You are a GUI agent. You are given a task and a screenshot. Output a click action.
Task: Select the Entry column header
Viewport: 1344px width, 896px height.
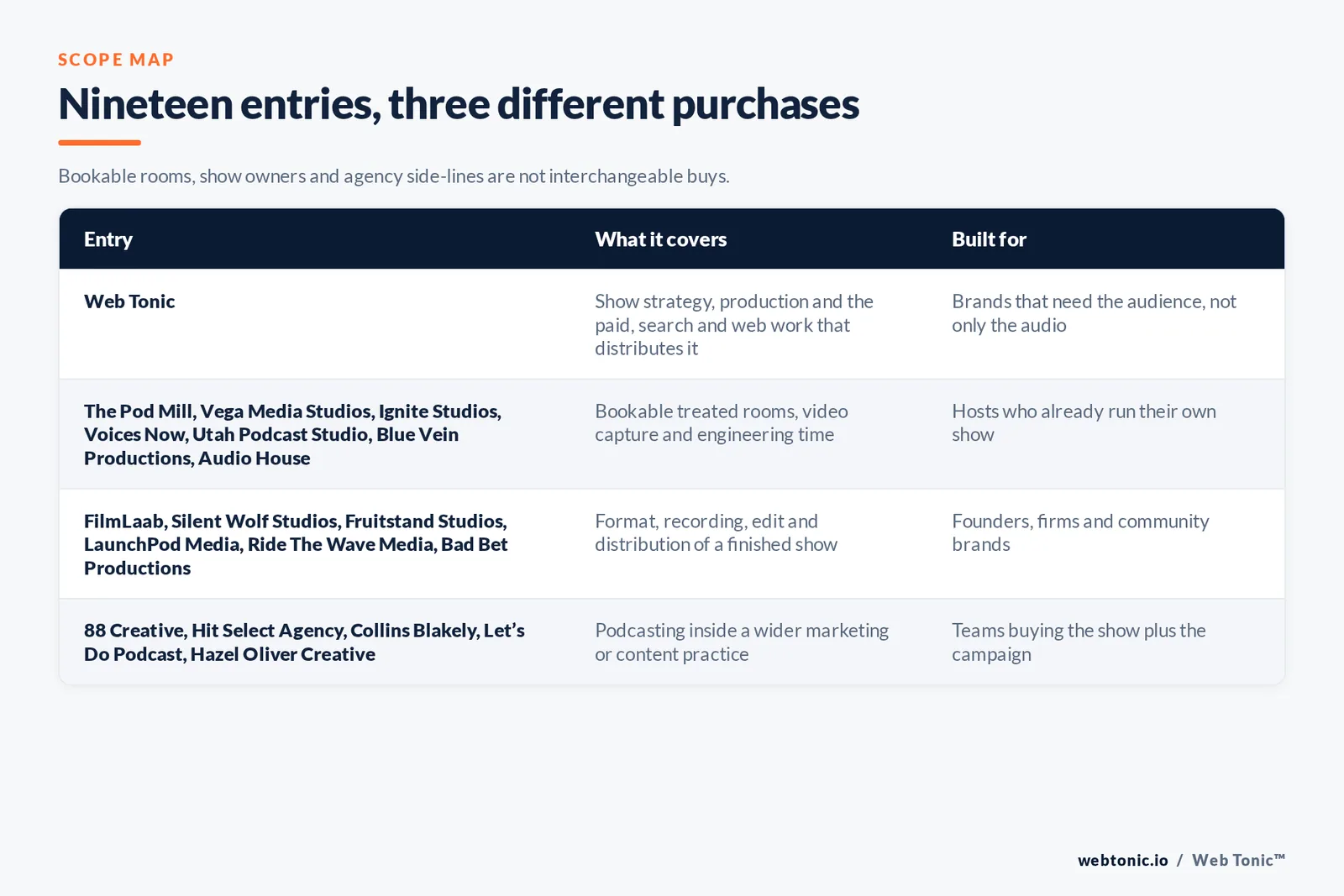pyautogui.click(x=108, y=239)
